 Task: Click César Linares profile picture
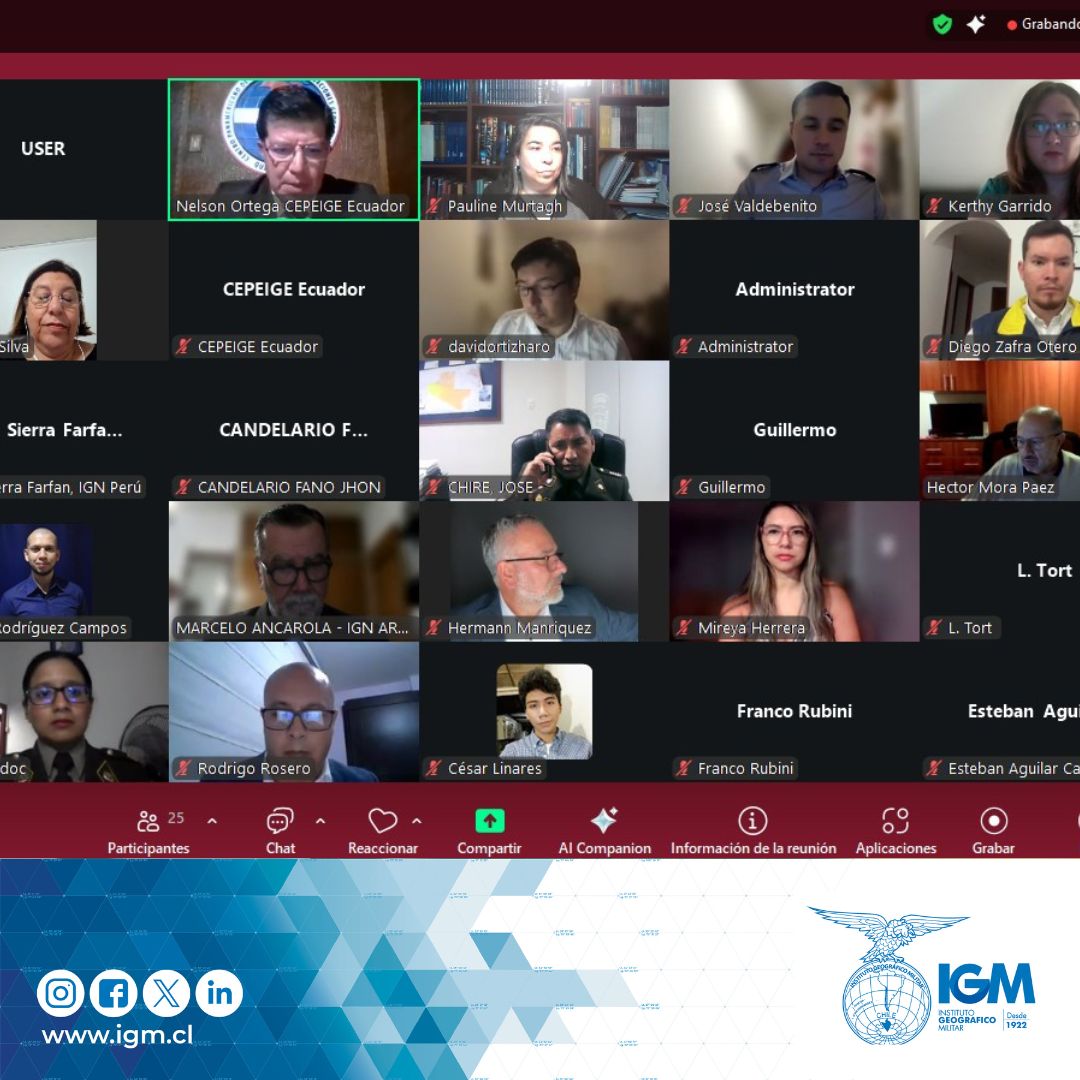tap(544, 712)
